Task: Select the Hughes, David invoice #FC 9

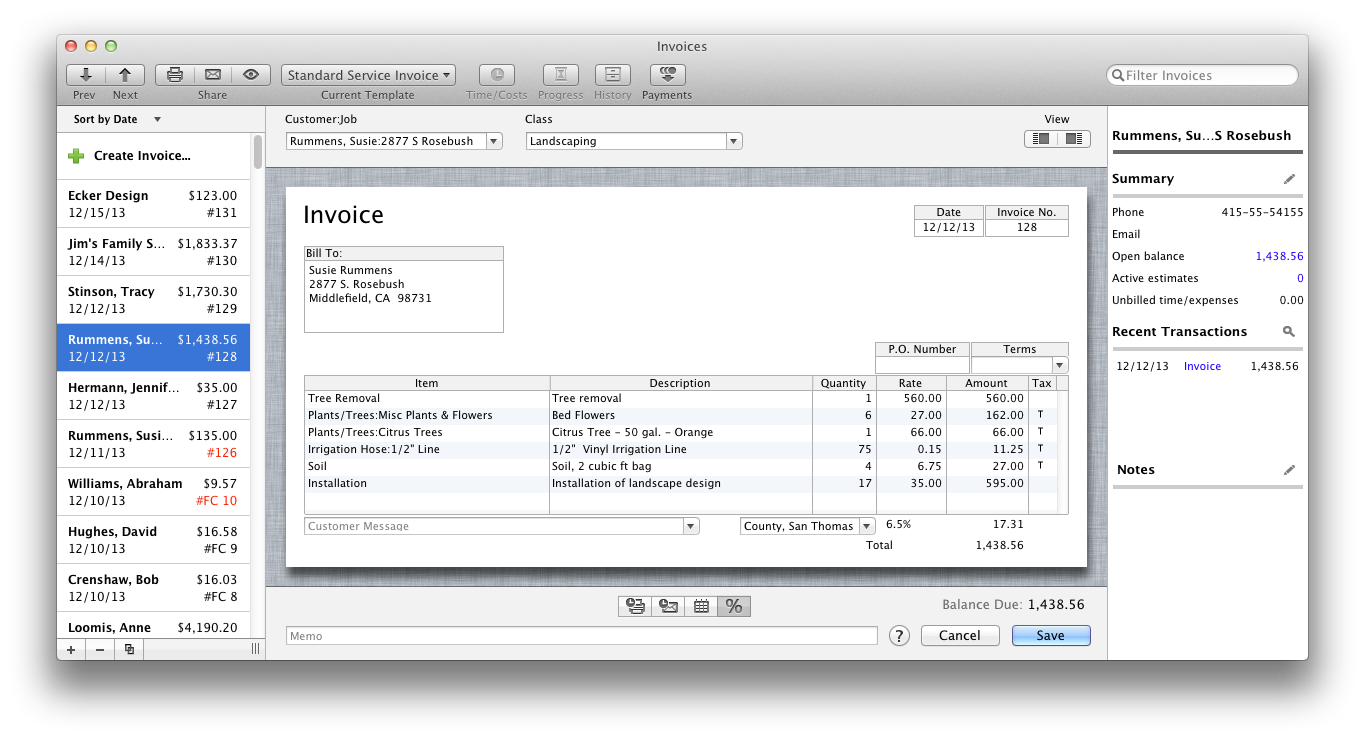Action: click(x=153, y=540)
